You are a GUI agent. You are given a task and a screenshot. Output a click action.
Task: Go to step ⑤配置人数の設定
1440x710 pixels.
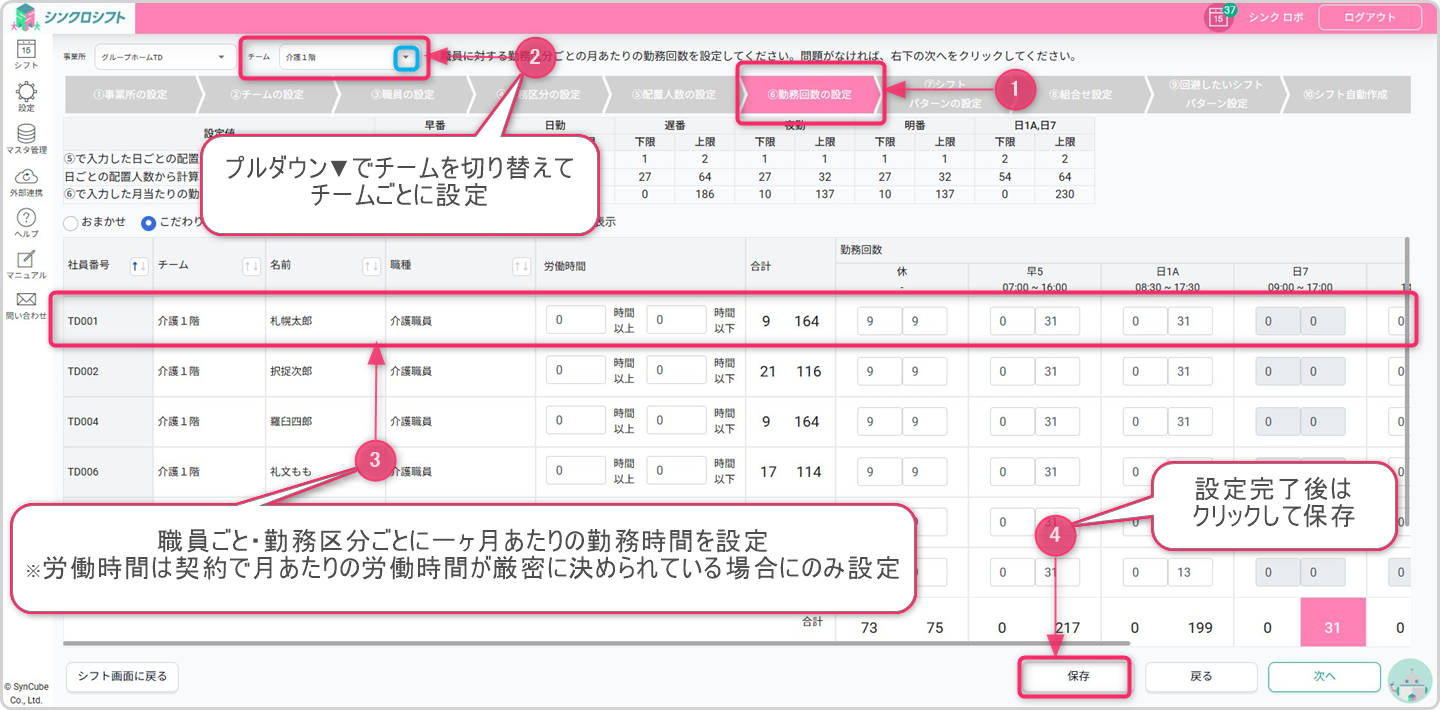[673, 95]
